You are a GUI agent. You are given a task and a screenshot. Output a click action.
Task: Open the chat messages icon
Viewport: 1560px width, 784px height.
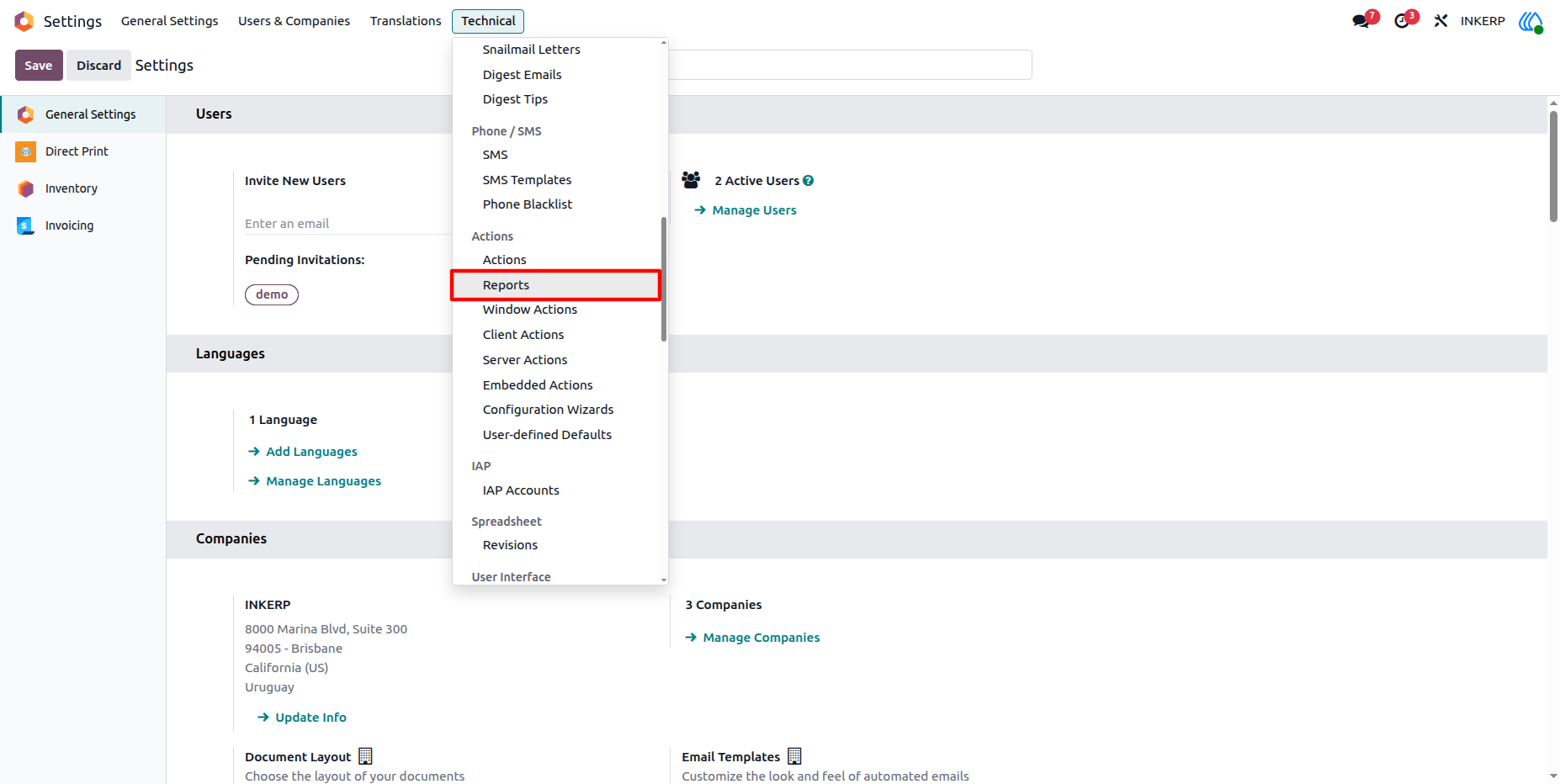pos(1361,21)
